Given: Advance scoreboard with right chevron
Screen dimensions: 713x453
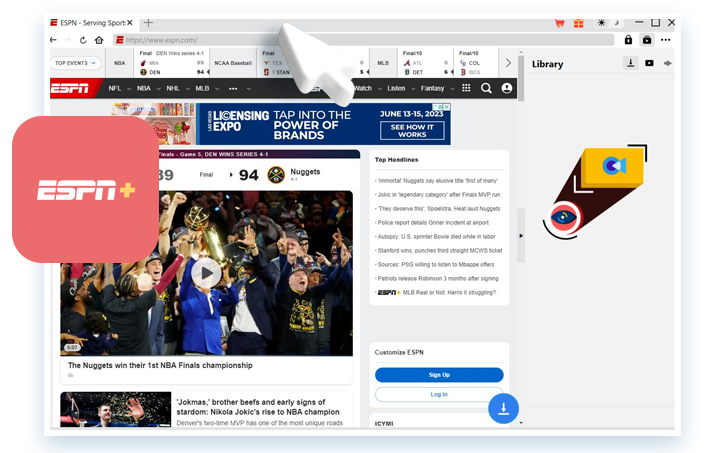Looking at the screenshot, I should 508,63.
